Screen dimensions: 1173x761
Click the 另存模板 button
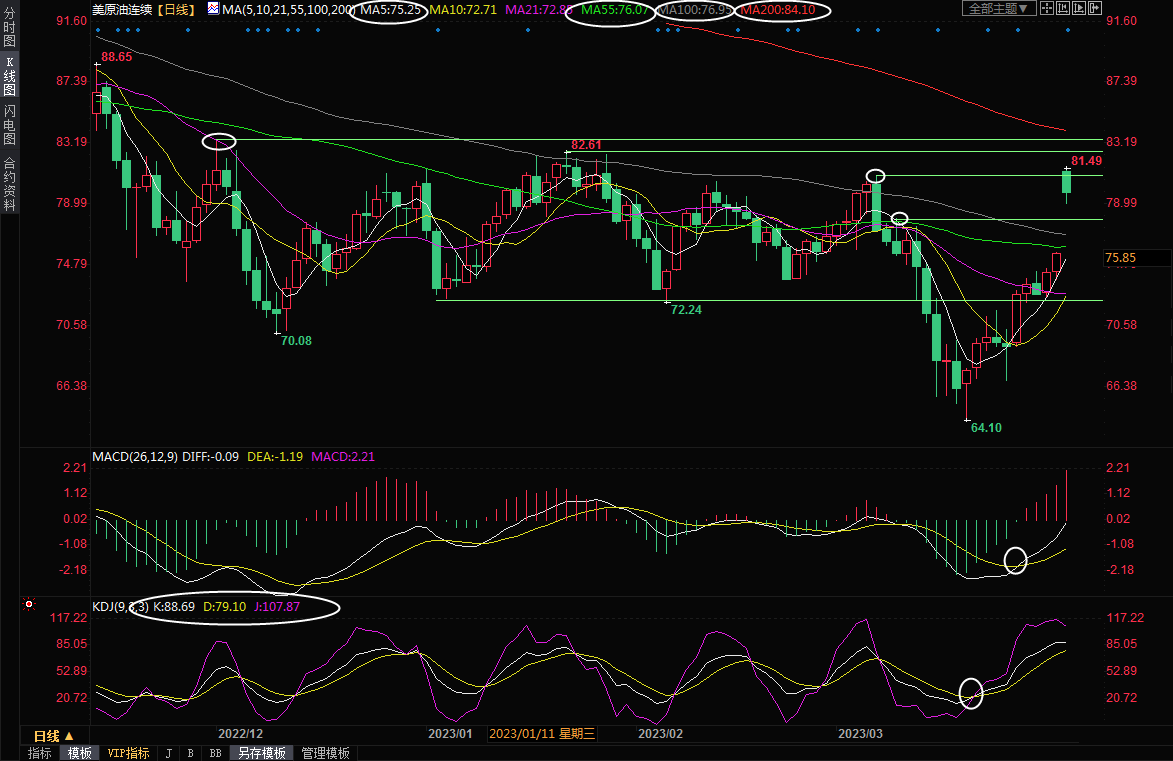tap(261, 753)
